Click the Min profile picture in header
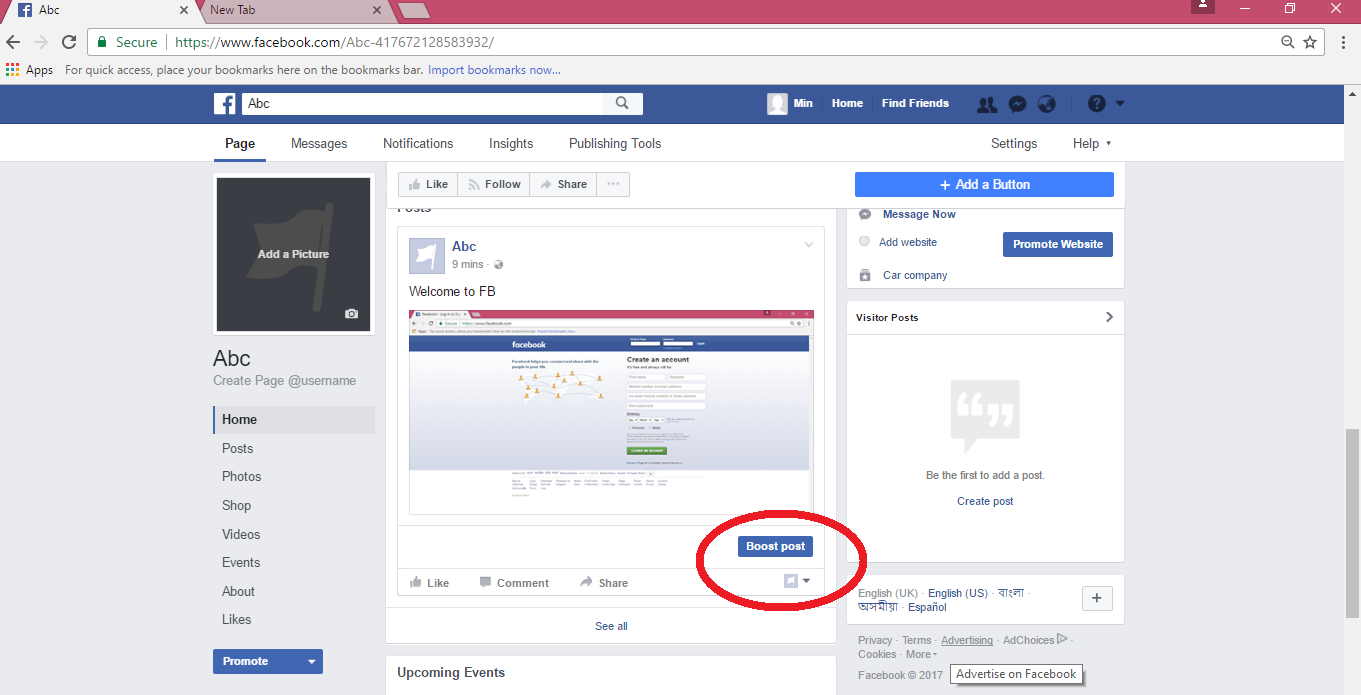The height and width of the screenshot is (695, 1361). [777, 104]
